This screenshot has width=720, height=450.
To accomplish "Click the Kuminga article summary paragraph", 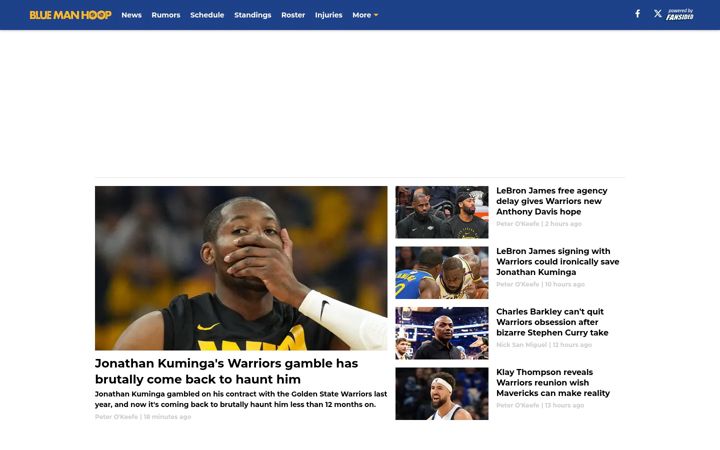I will coord(241,399).
